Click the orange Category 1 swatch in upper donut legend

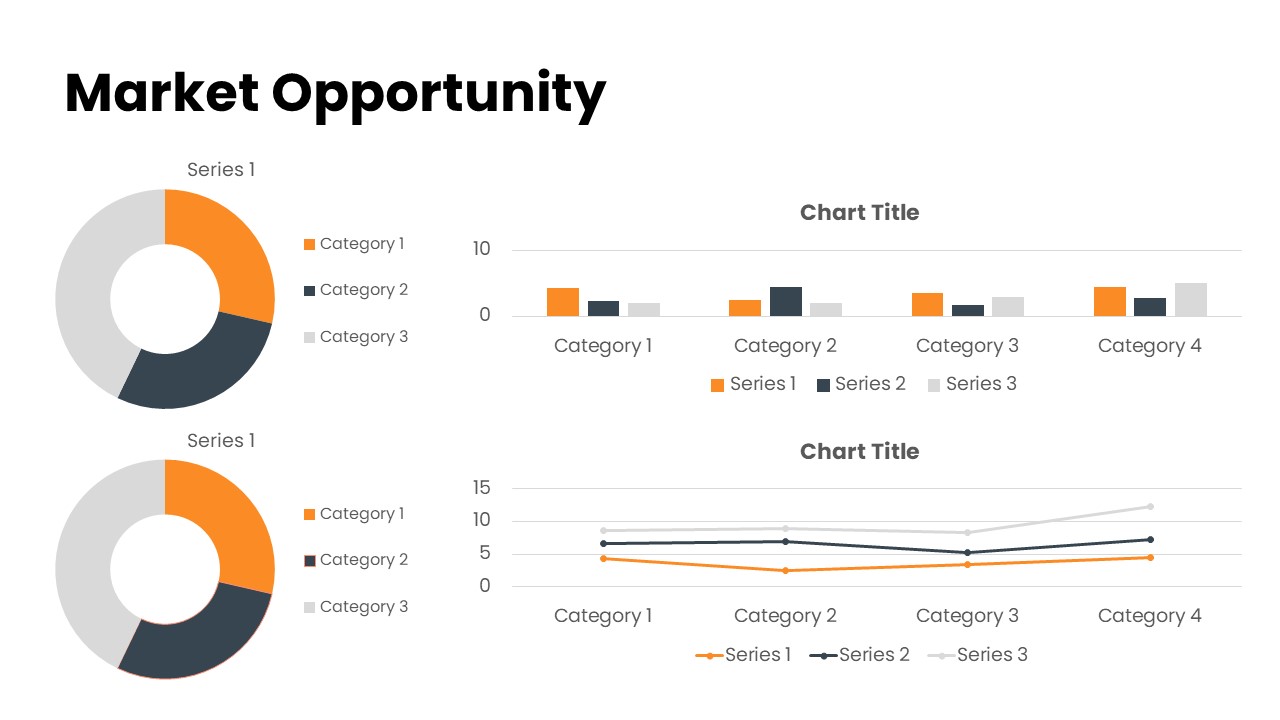pos(310,244)
